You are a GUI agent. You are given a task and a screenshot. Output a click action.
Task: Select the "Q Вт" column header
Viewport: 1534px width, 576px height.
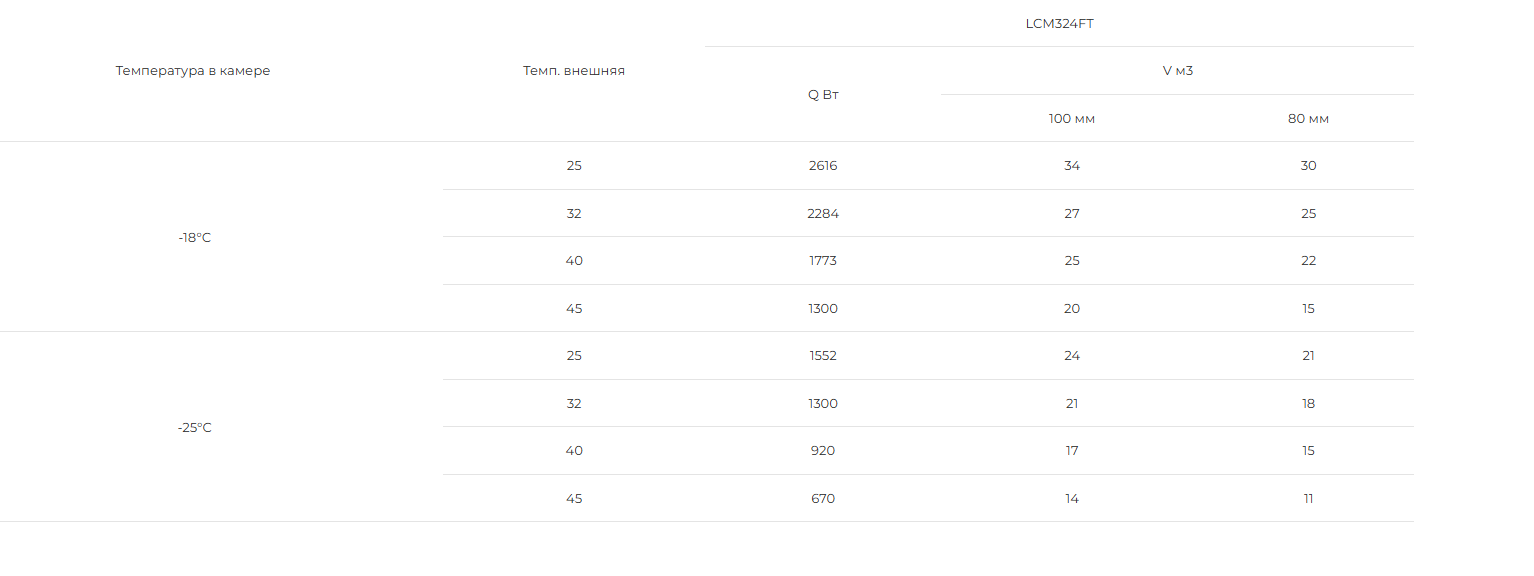coord(823,94)
